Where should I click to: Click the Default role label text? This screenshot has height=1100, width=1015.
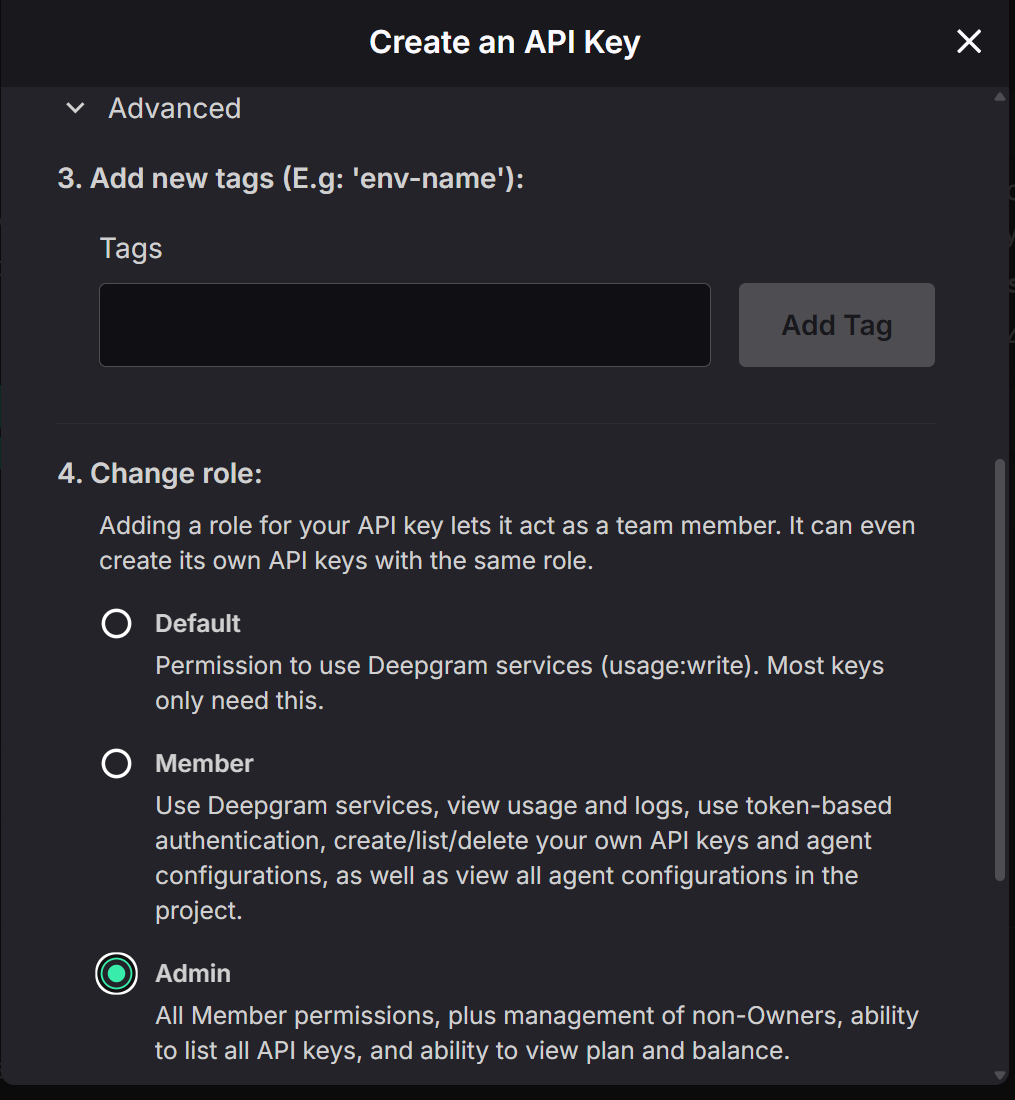[x=198, y=623]
